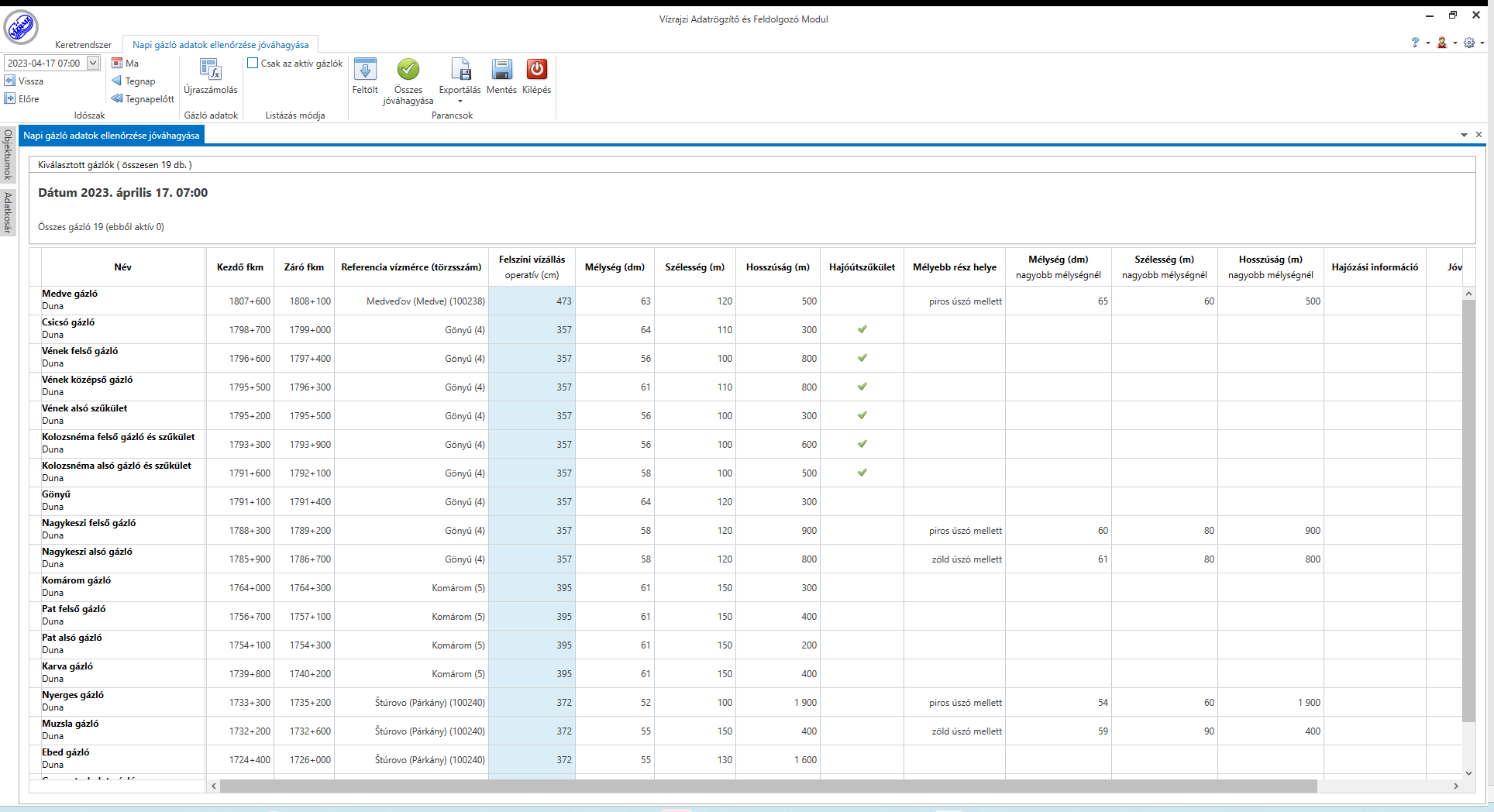
Task: Expand the user menu arrow
Action: click(x=1454, y=43)
